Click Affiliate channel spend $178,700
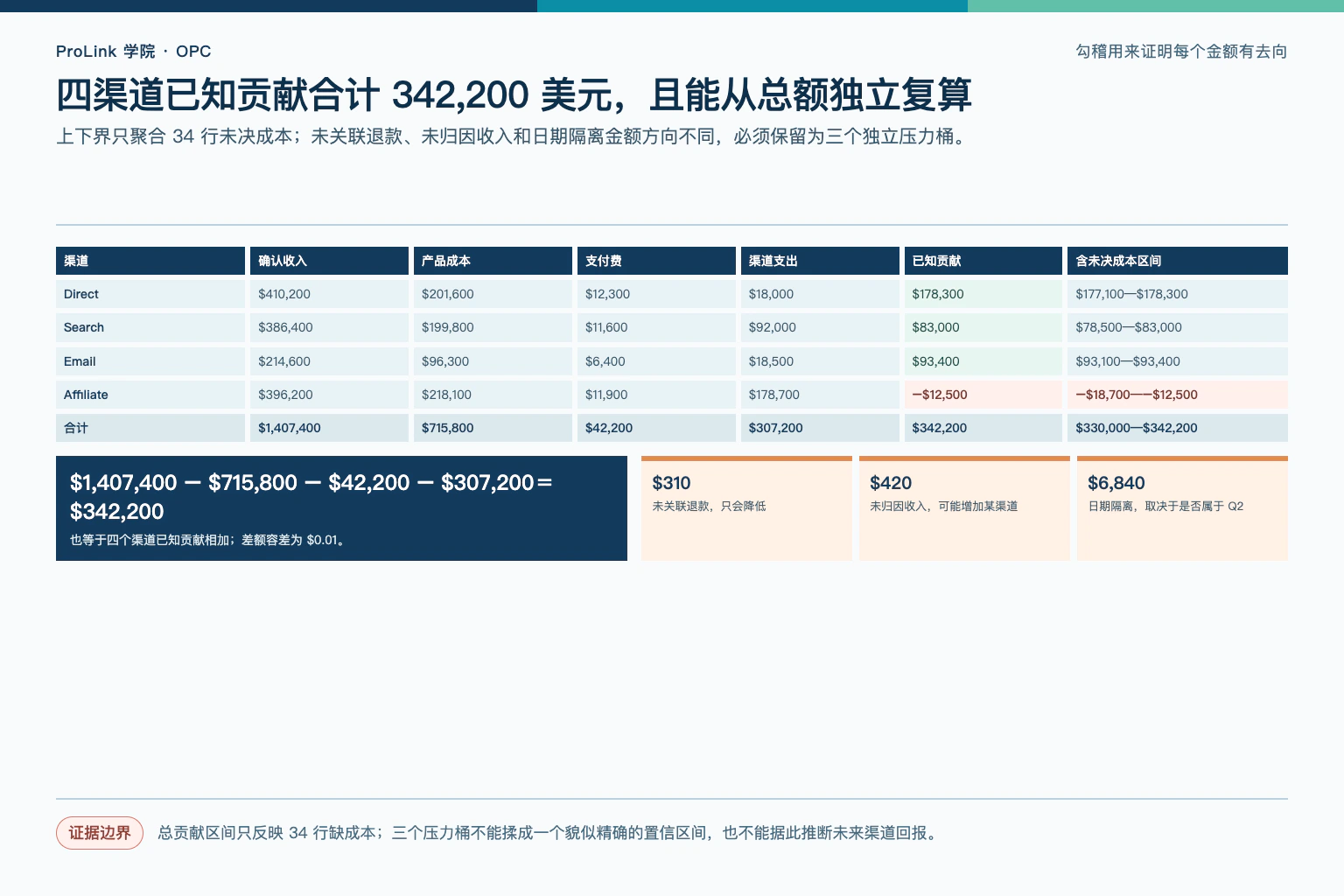Viewport: 1344px width, 896px height. [x=820, y=395]
